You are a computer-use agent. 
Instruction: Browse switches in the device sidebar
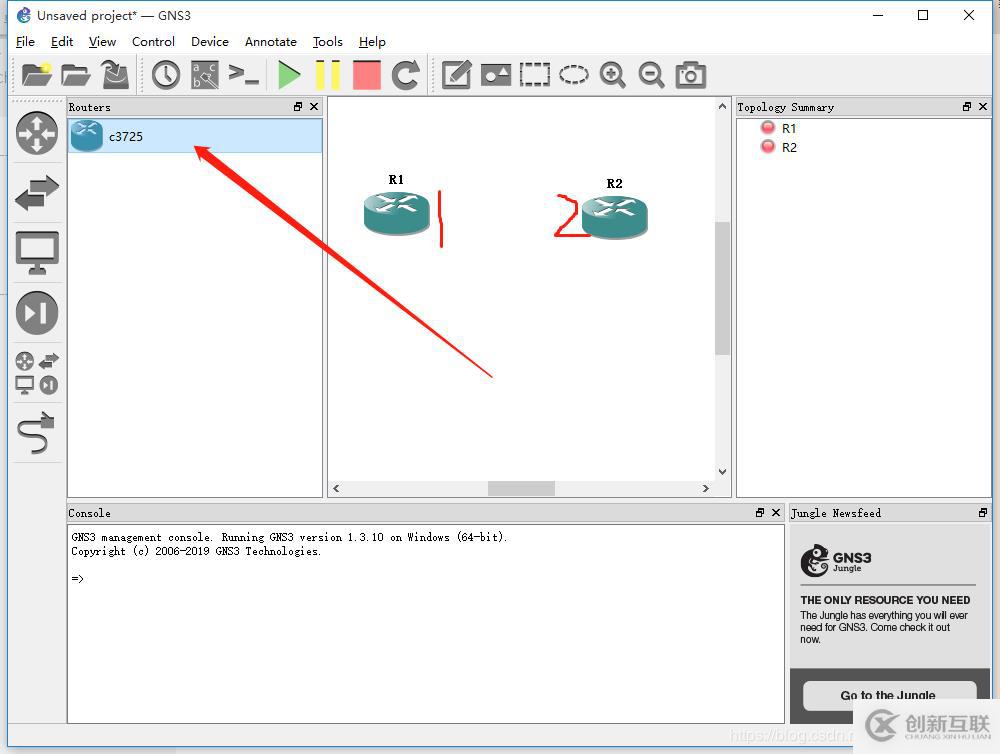coord(37,192)
